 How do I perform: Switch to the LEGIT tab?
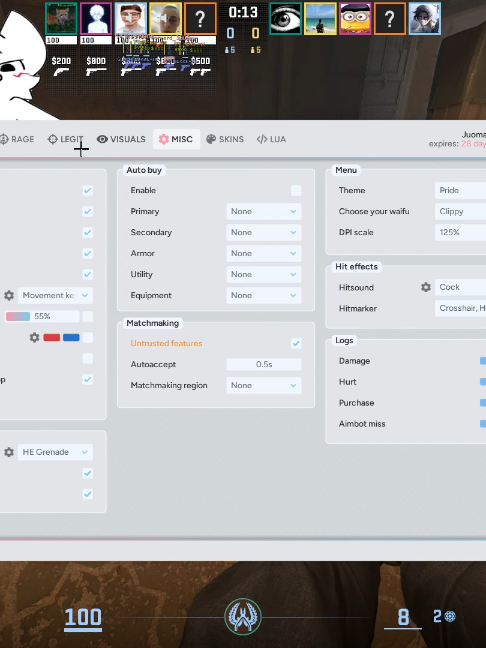point(65,139)
